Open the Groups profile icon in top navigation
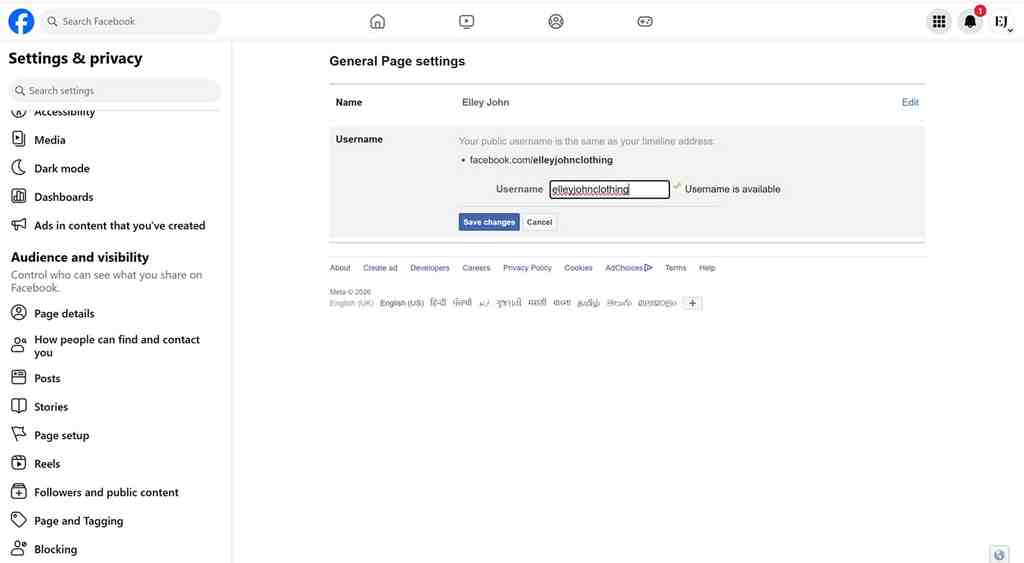Screen dimensions: 1024x563 pos(556,22)
